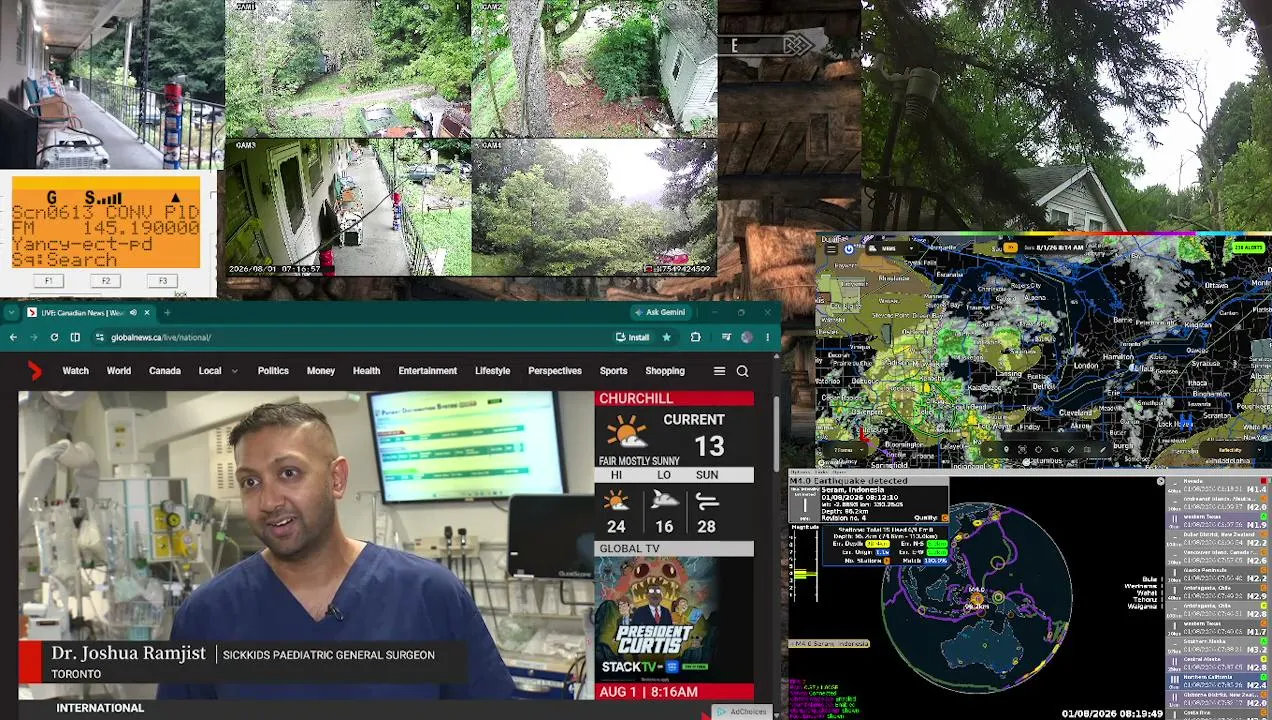Open the browser tab search dropdown
This screenshot has width=1272, height=720.
pos(13,313)
